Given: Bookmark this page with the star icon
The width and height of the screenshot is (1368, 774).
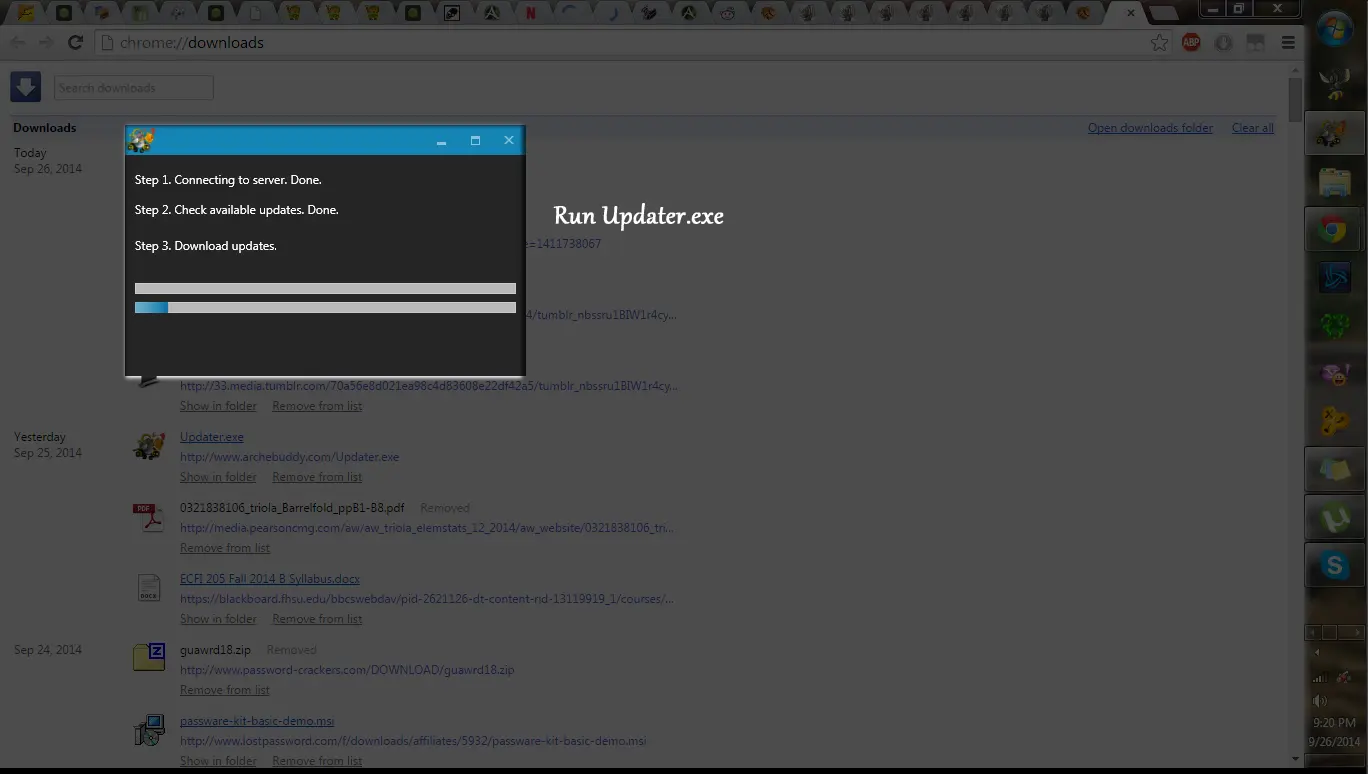Looking at the screenshot, I should click(x=1159, y=43).
